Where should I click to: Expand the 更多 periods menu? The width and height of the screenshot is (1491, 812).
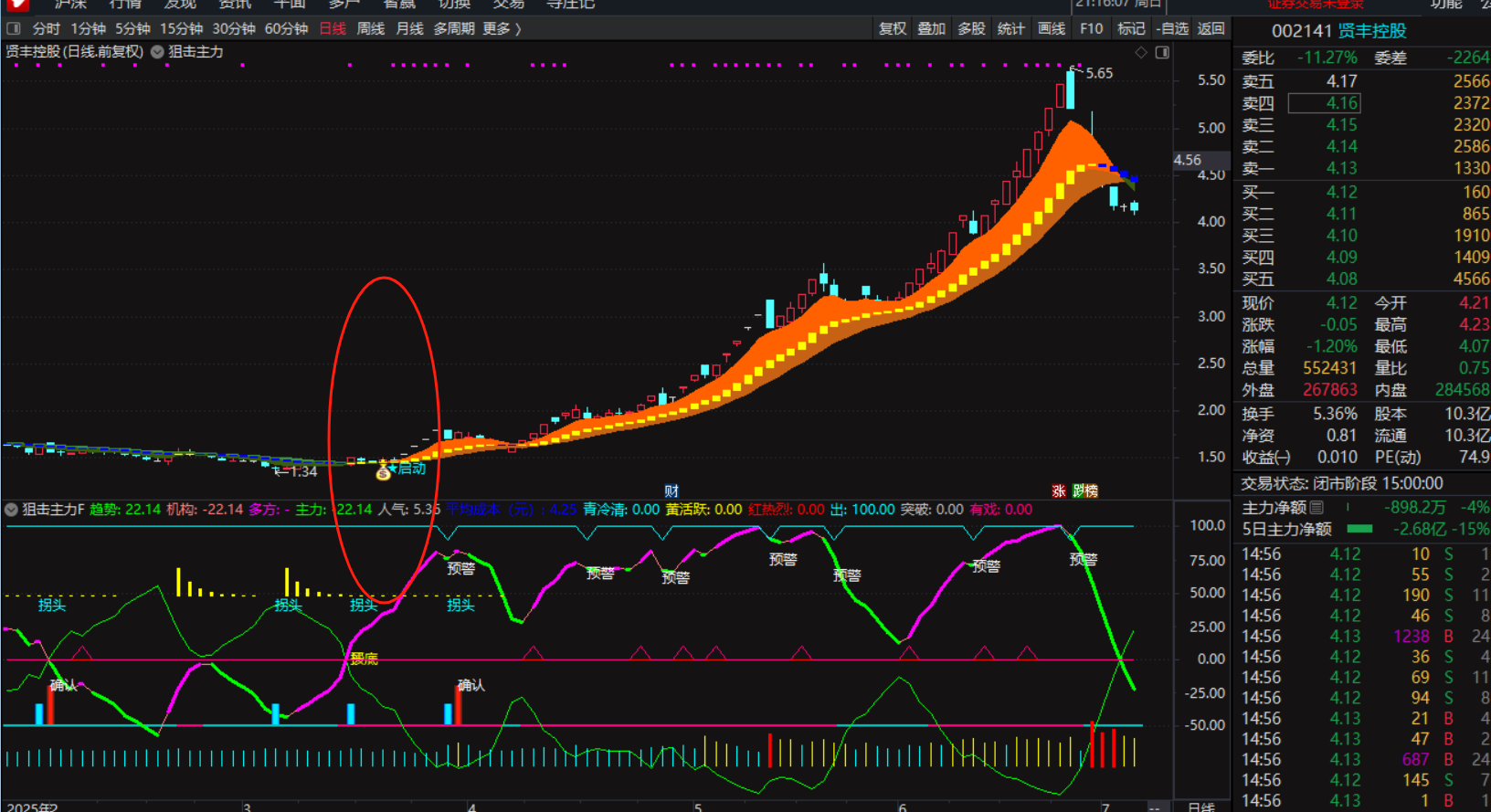click(502, 28)
